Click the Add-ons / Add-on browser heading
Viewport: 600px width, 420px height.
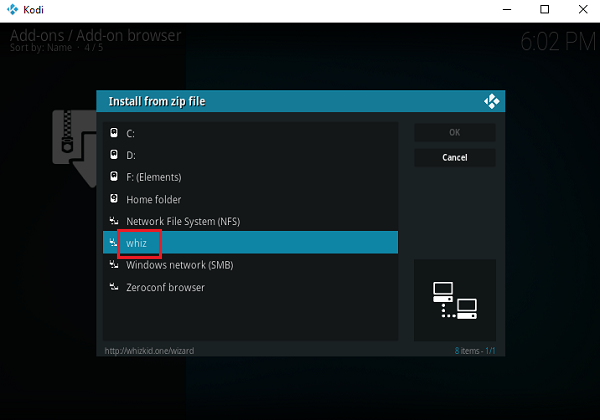click(95, 35)
